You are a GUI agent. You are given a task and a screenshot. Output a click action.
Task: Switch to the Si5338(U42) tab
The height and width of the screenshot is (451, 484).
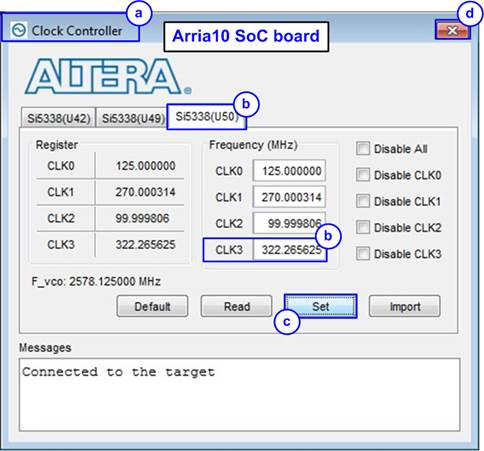point(59,118)
